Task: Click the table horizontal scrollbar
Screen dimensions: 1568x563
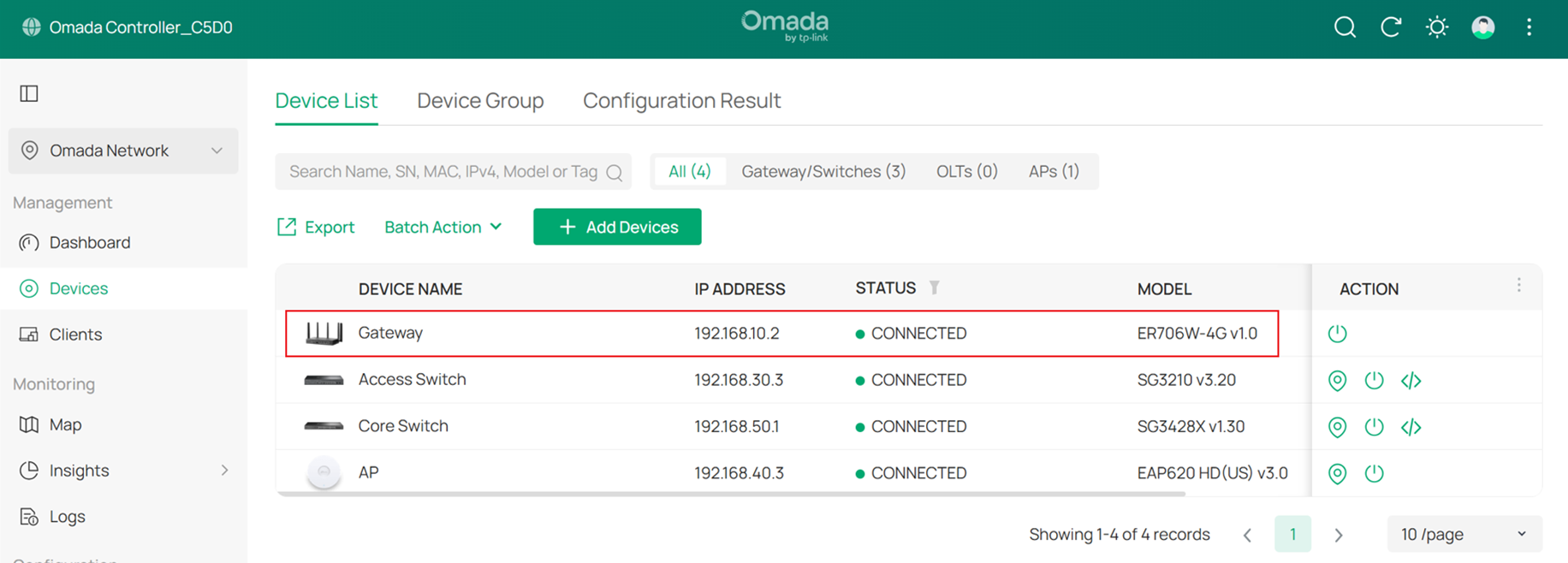Action: coord(732,494)
